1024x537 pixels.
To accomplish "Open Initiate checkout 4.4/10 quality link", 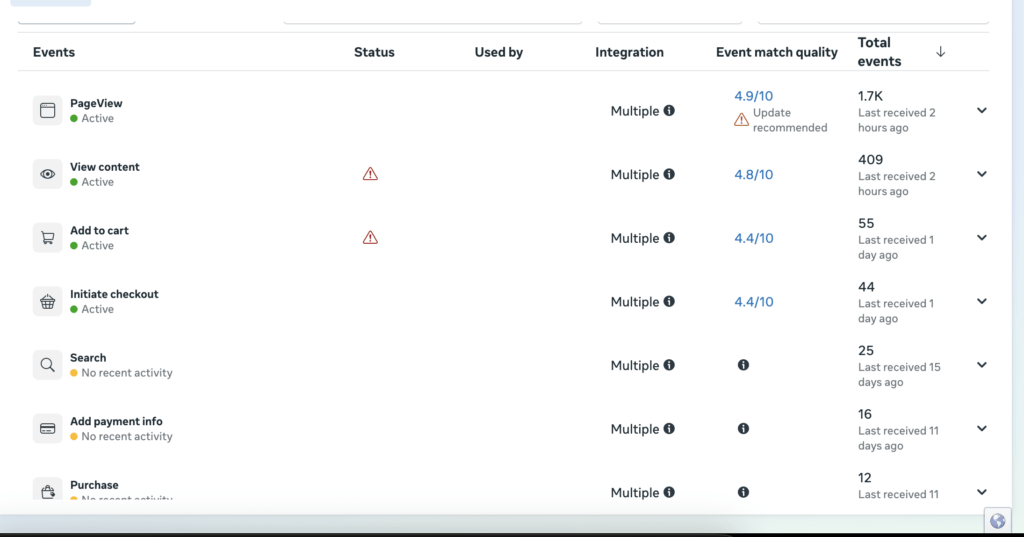I will [754, 302].
